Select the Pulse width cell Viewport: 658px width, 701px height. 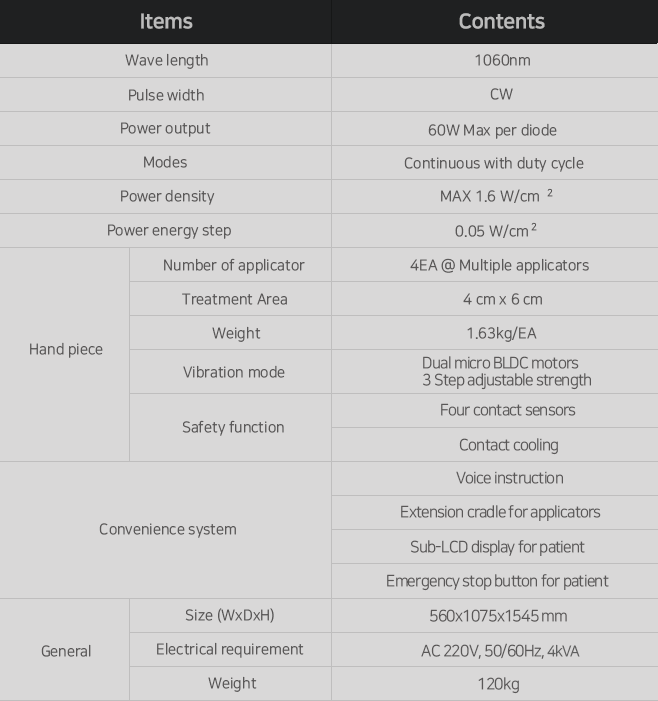[165, 95]
